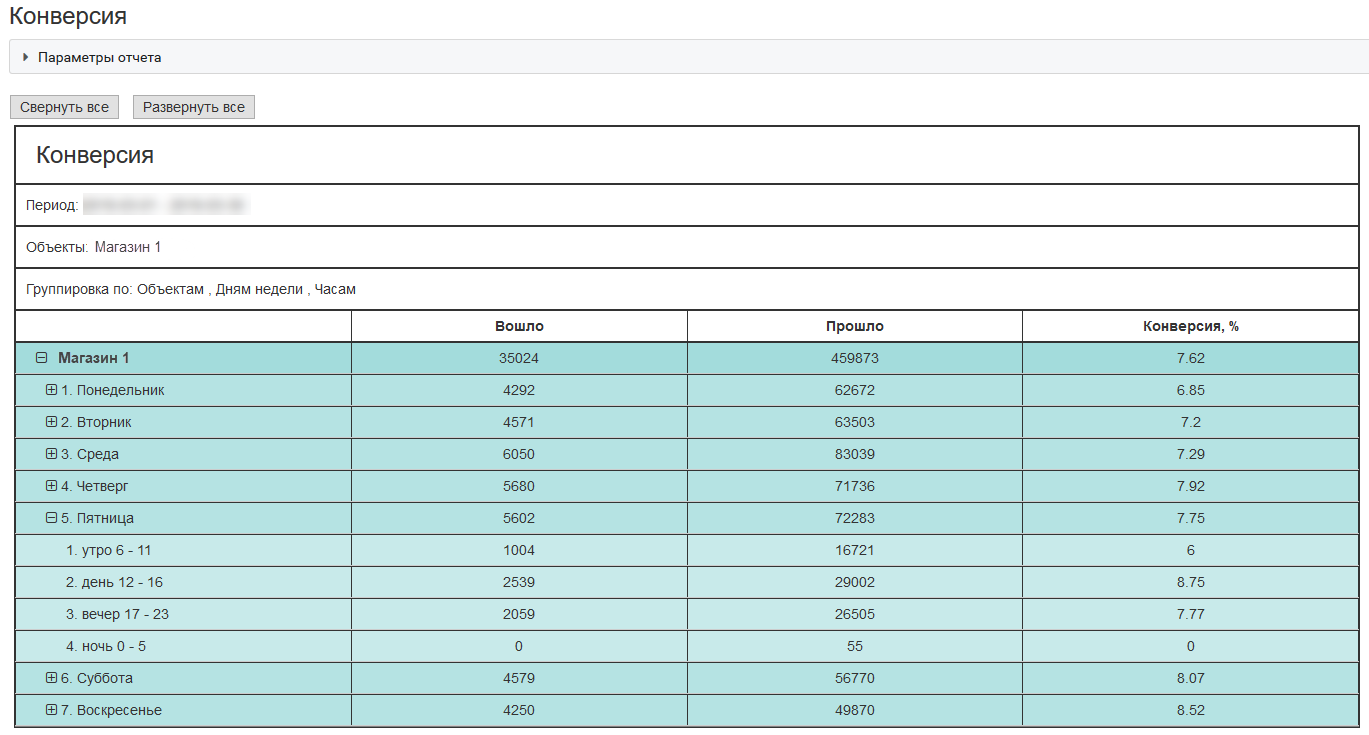Click the 2. день 12 - 16 row label
The image size is (1369, 735).
[x=114, y=582]
